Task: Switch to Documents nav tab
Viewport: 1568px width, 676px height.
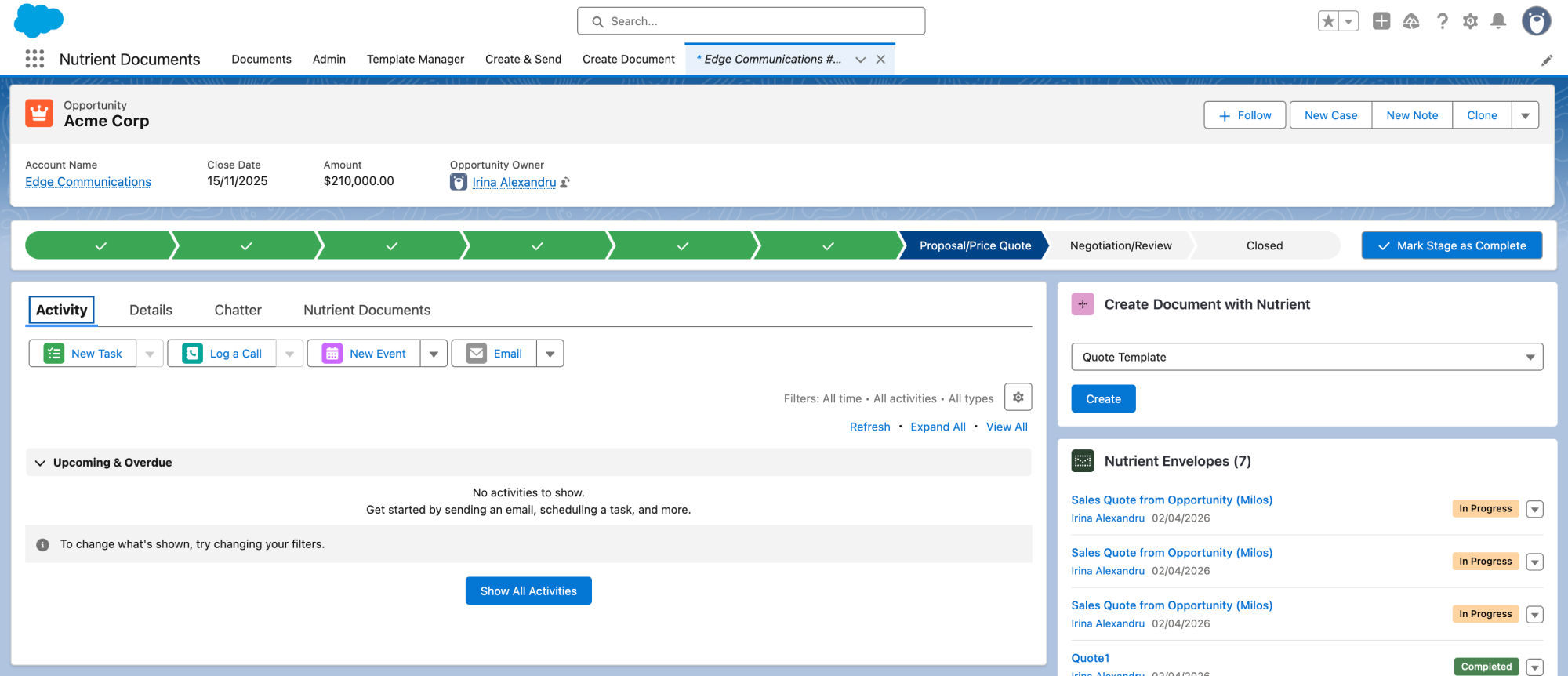Action: coord(261,60)
